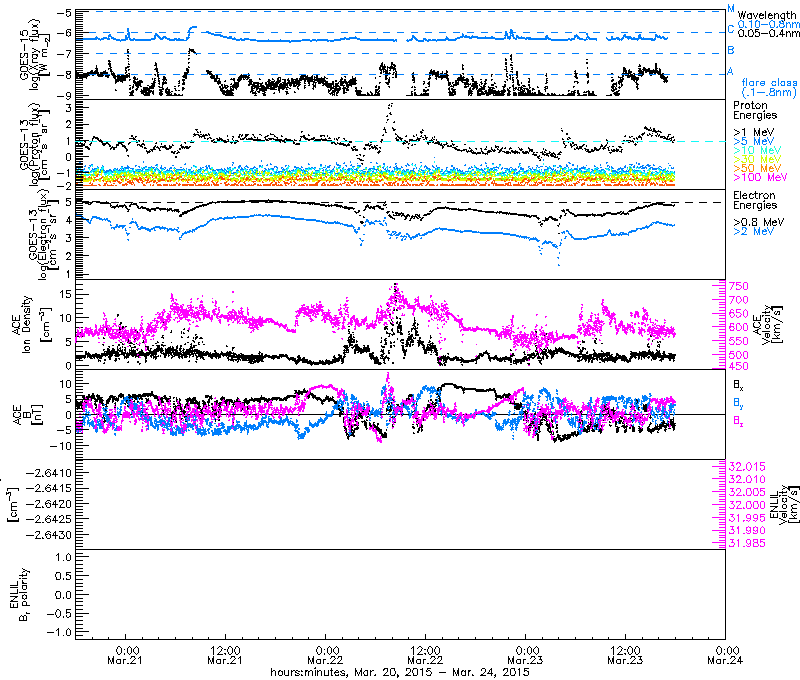Click the '>5 MeV' proton energy legend label
Image resolution: width=800 pixels, height=680 pixels.
click(x=754, y=141)
